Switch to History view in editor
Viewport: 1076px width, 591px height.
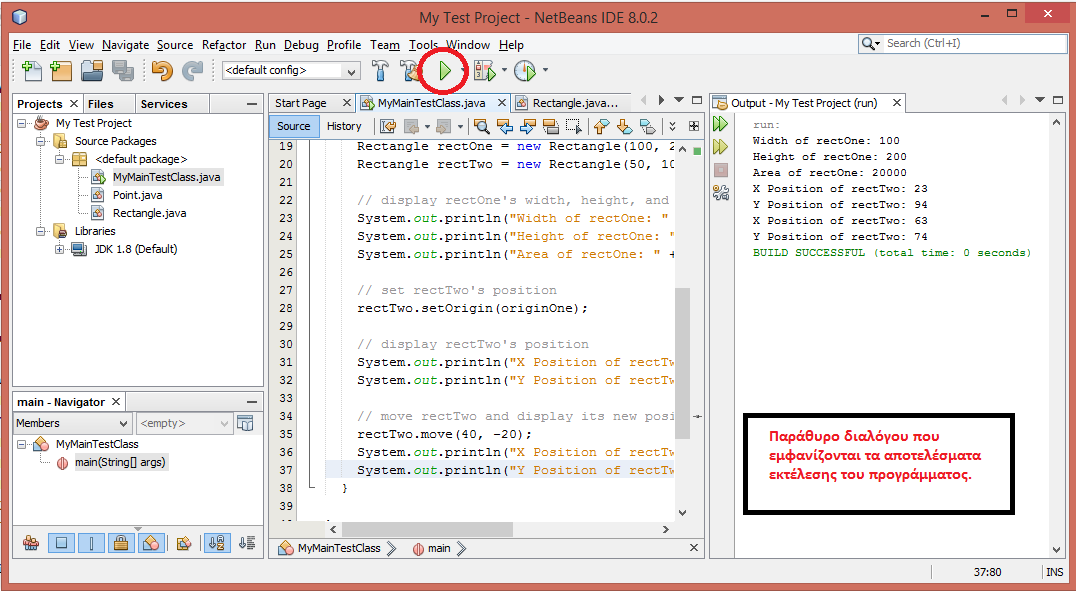tap(344, 126)
